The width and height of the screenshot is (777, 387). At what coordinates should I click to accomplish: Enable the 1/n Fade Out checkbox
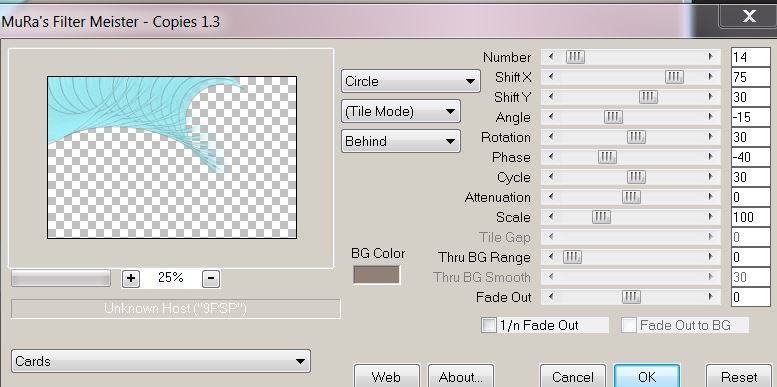pos(489,326)
